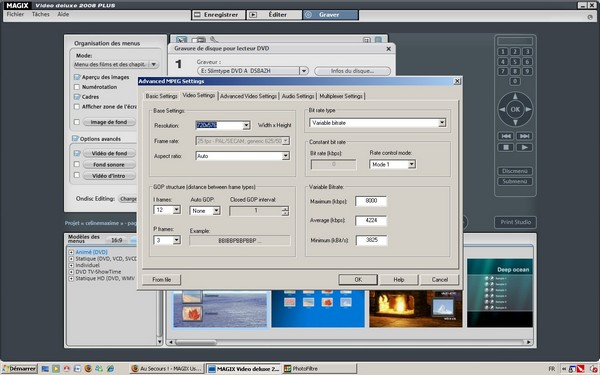Click the remote's left arrow

tap(502, 109)
